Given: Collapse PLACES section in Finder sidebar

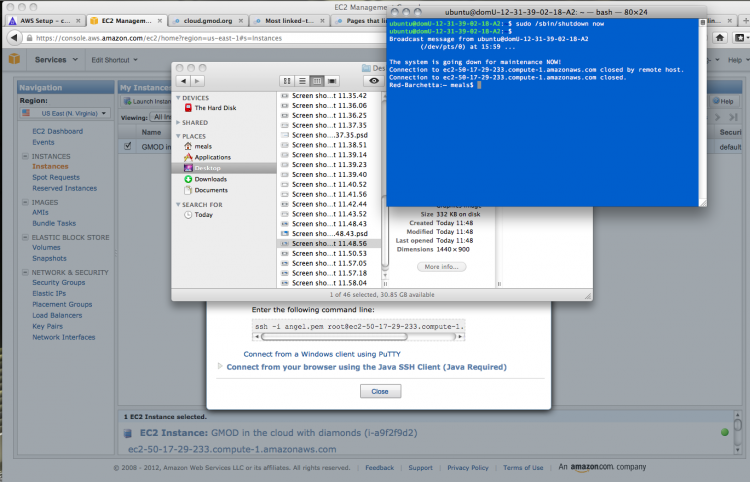Looking at the screenshot, I should 178,136.
